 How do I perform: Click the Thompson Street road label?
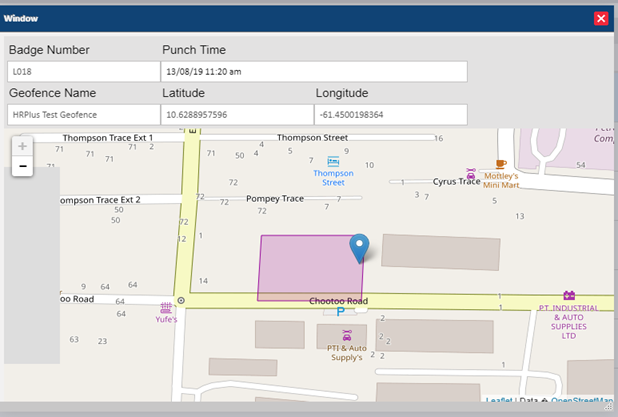tap(312, 138)
